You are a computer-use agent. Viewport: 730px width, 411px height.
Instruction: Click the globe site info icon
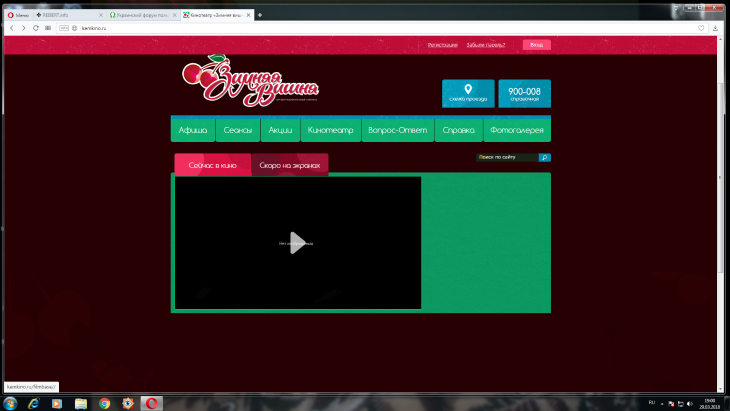[x=74, y=28]
